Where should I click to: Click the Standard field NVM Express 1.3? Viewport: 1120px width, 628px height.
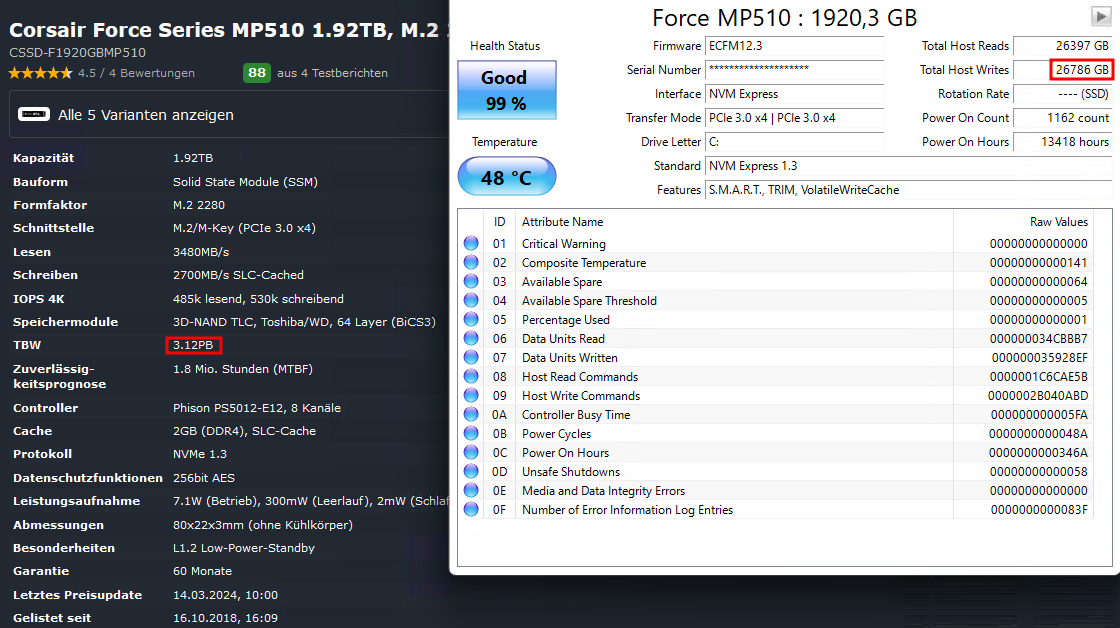click(909, 166)
